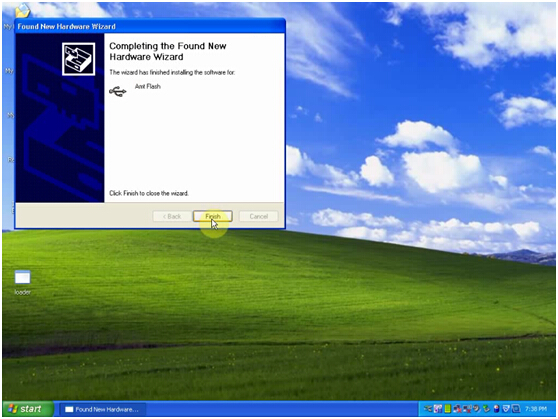This screenshot has width=558, height=419.
Task: Click the grayed-out Back button
Action: (x=172, y=216)
